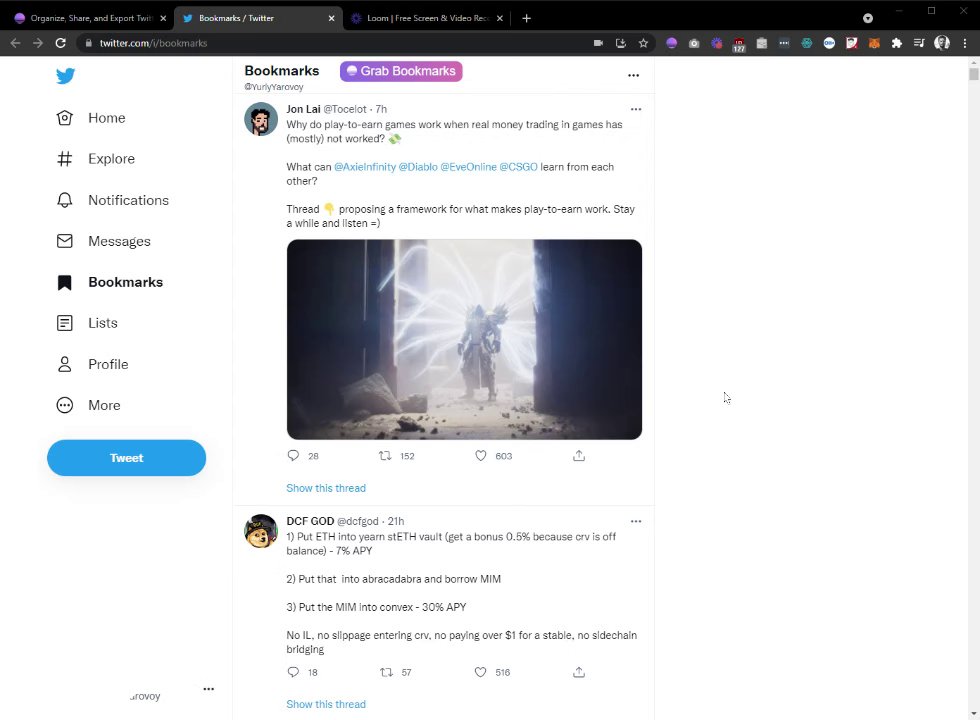Reload the page
The image size is (980, 720).
coord(61,43)
